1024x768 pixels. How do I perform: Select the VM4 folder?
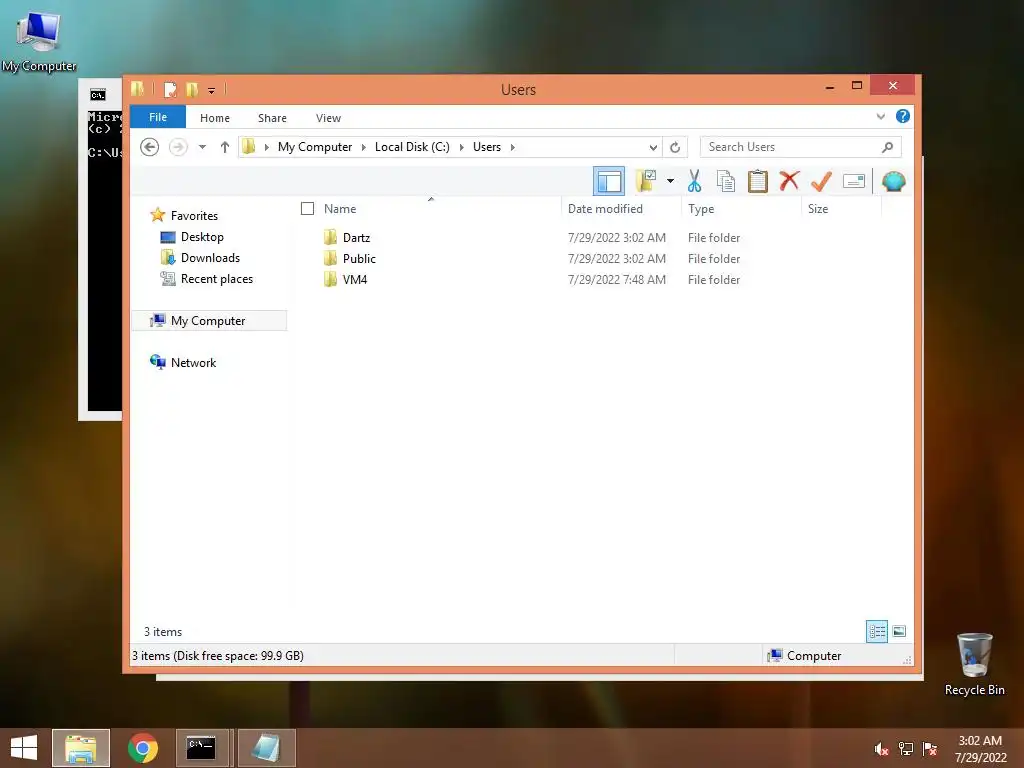click(355, 280)
